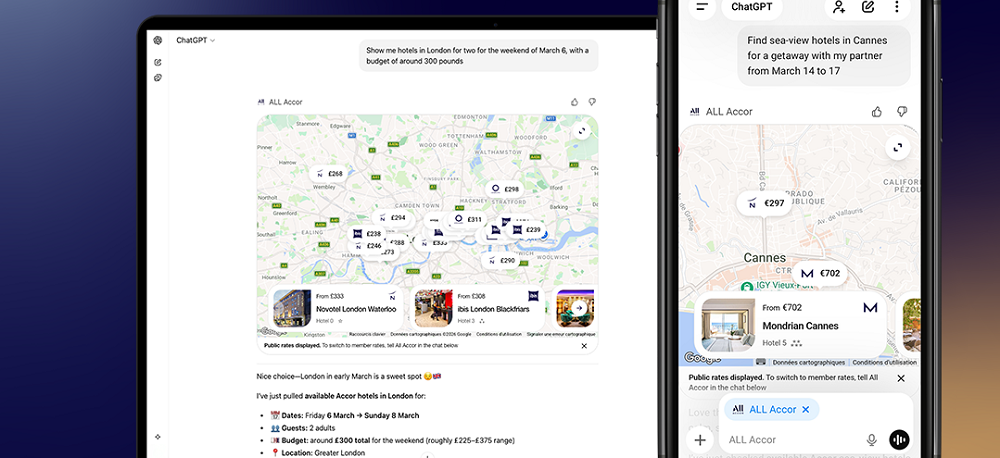Tap the compose new chat icon on phone

click(868, 7)
